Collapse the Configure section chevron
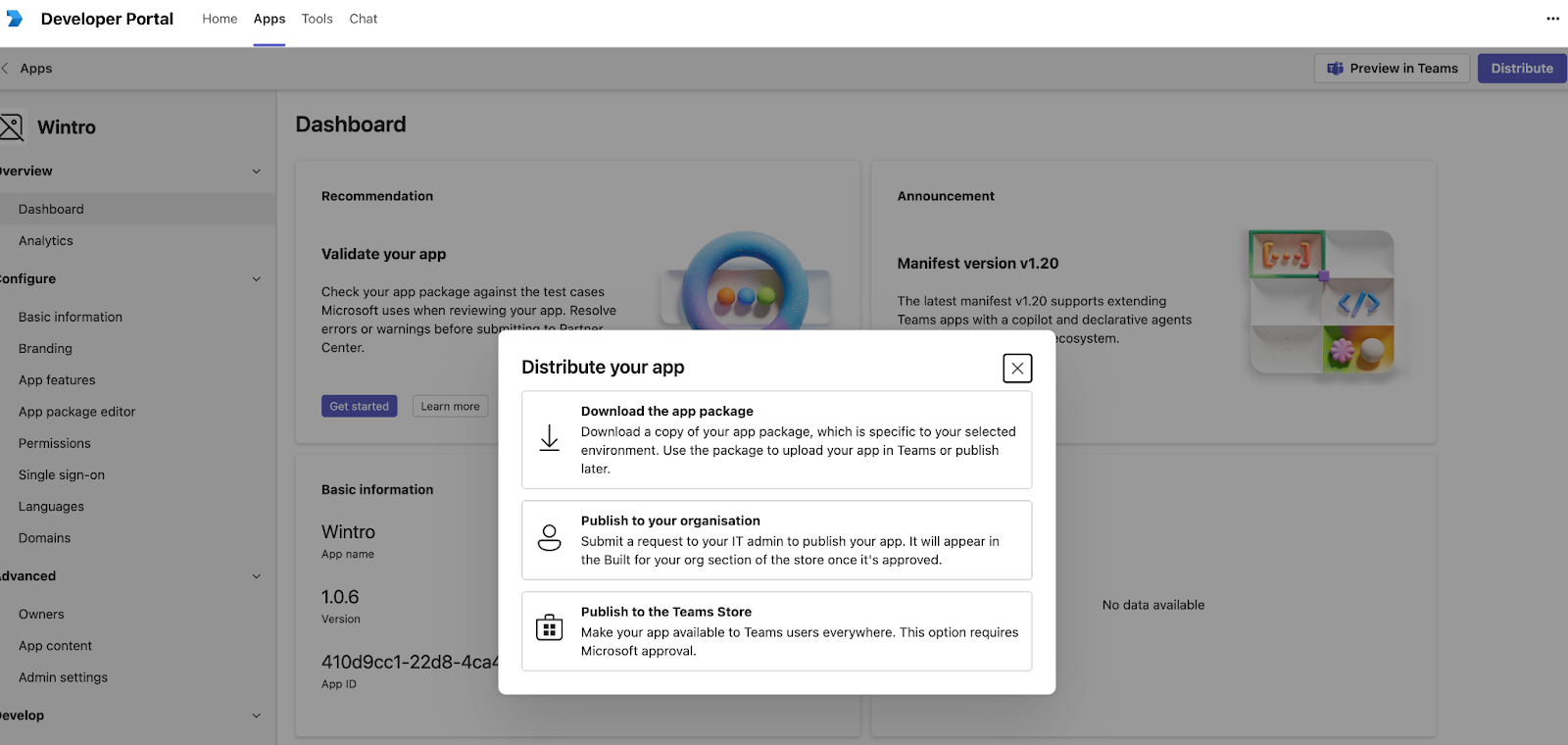This screenshot has width=1568, height=745. pos(257,279)
